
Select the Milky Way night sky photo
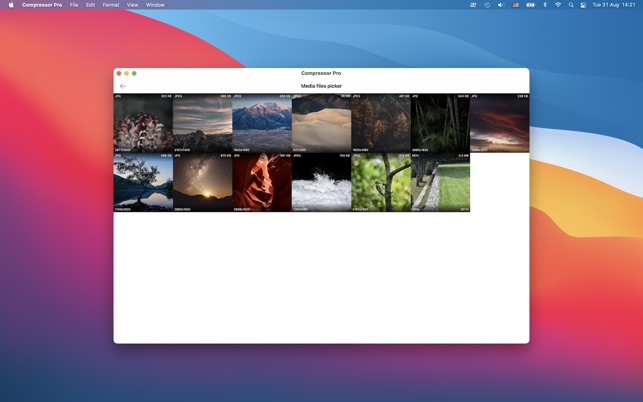(203, 183)
